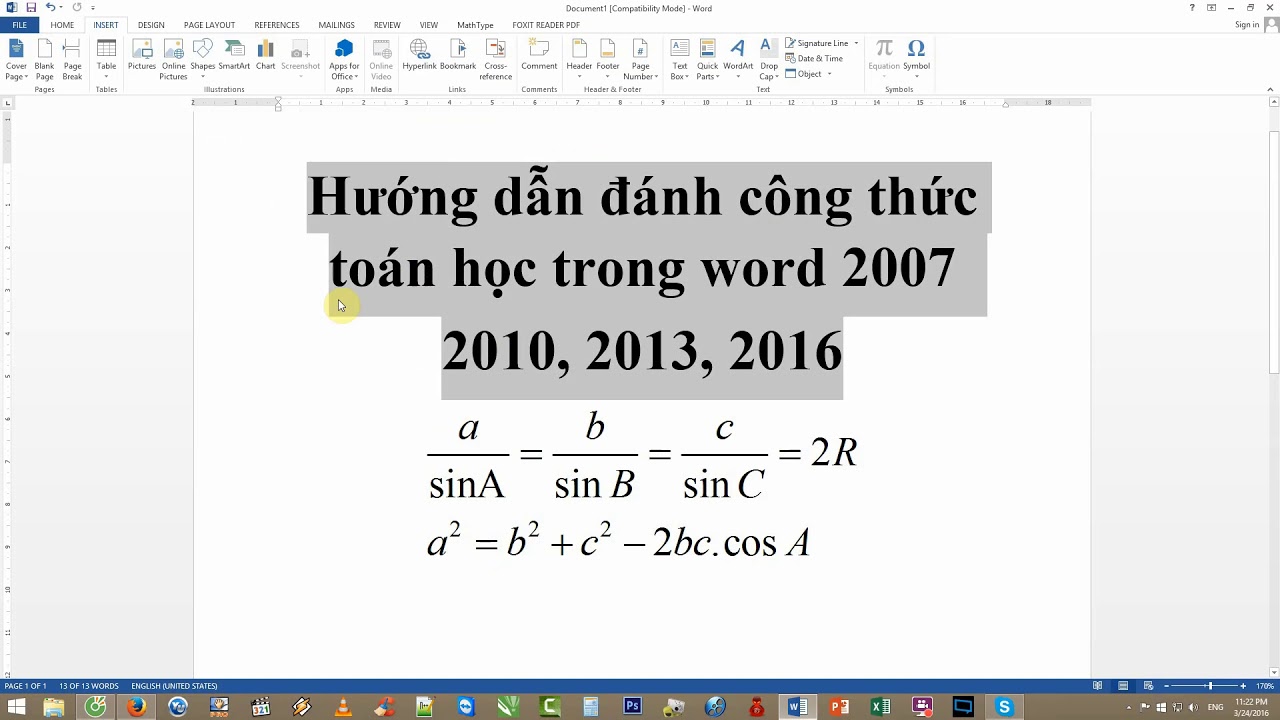1280x720 pixels.
Task: Switch to Read Mode view
Action: pos(1098,686)
